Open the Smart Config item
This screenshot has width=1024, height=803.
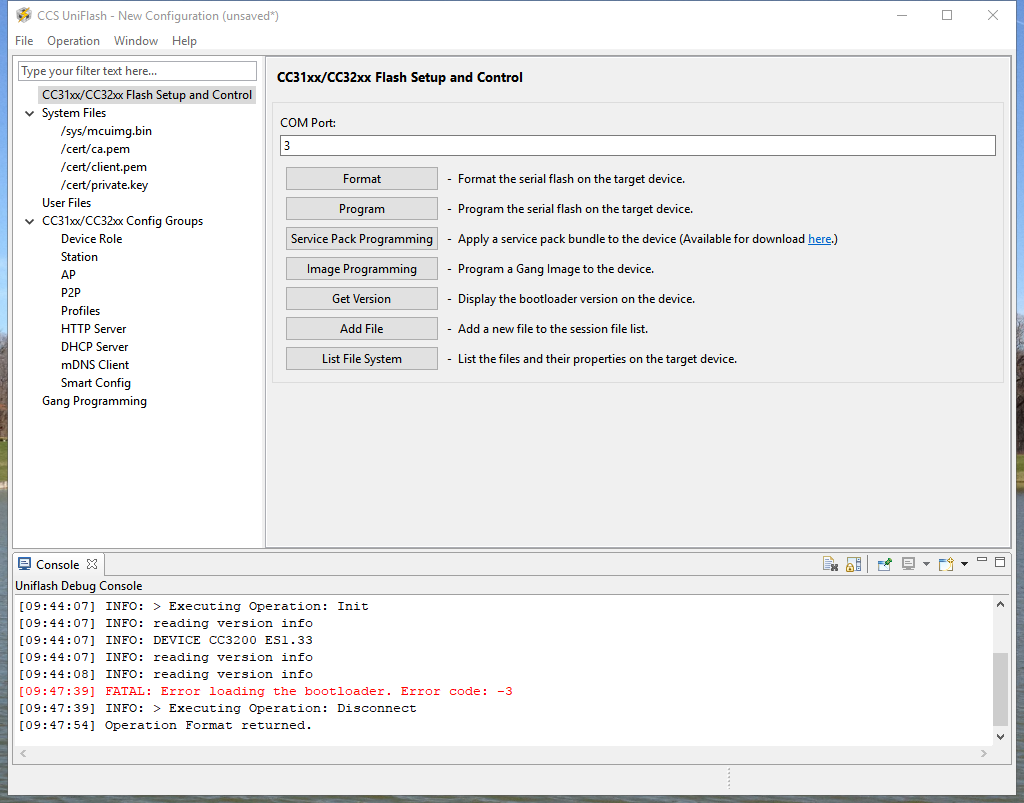(x=96, y=383)
